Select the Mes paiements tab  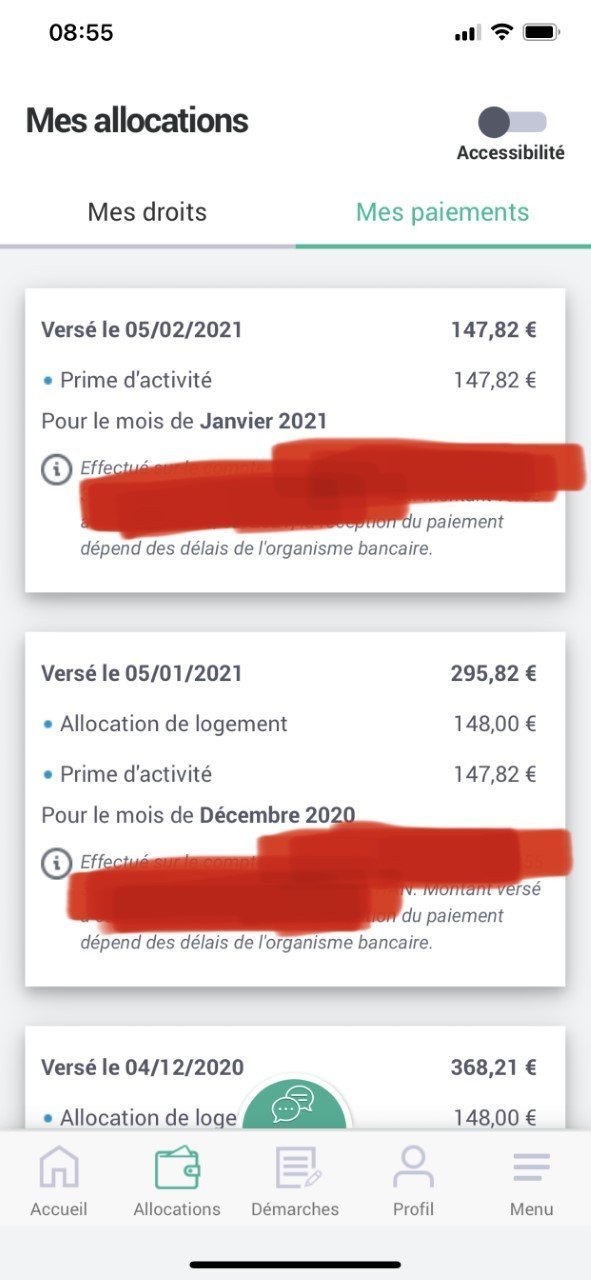443,212
